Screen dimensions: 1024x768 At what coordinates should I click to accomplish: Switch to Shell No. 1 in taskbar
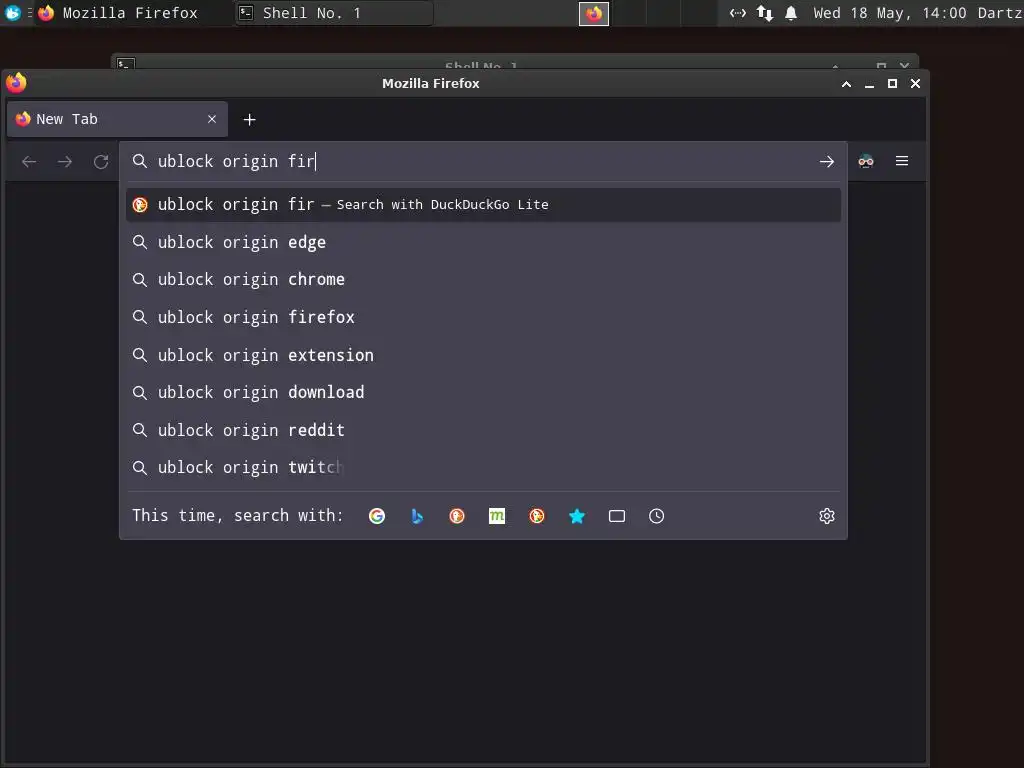(x=333, y=13)
